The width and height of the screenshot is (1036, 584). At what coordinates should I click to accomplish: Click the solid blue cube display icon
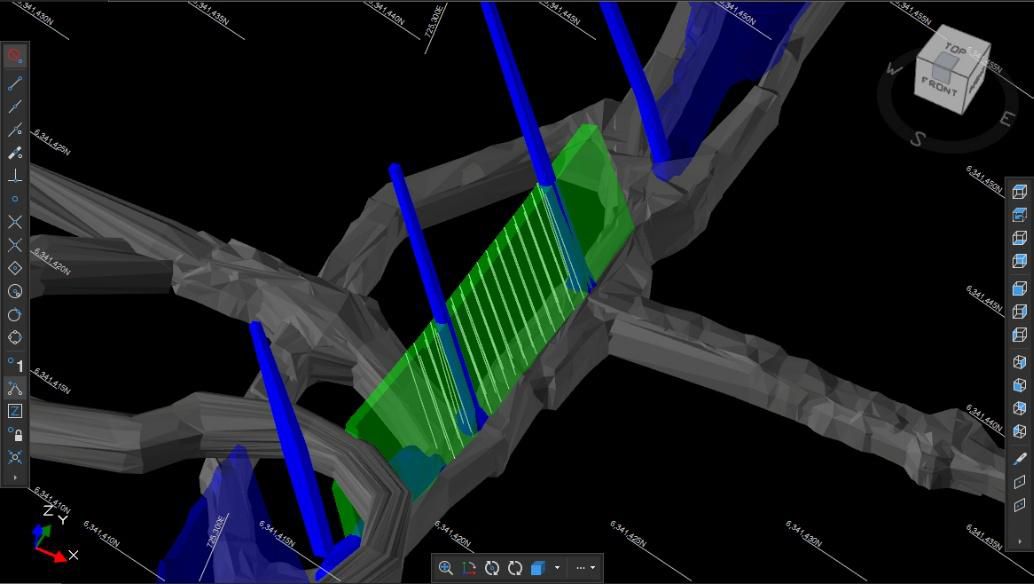[538, 568]
